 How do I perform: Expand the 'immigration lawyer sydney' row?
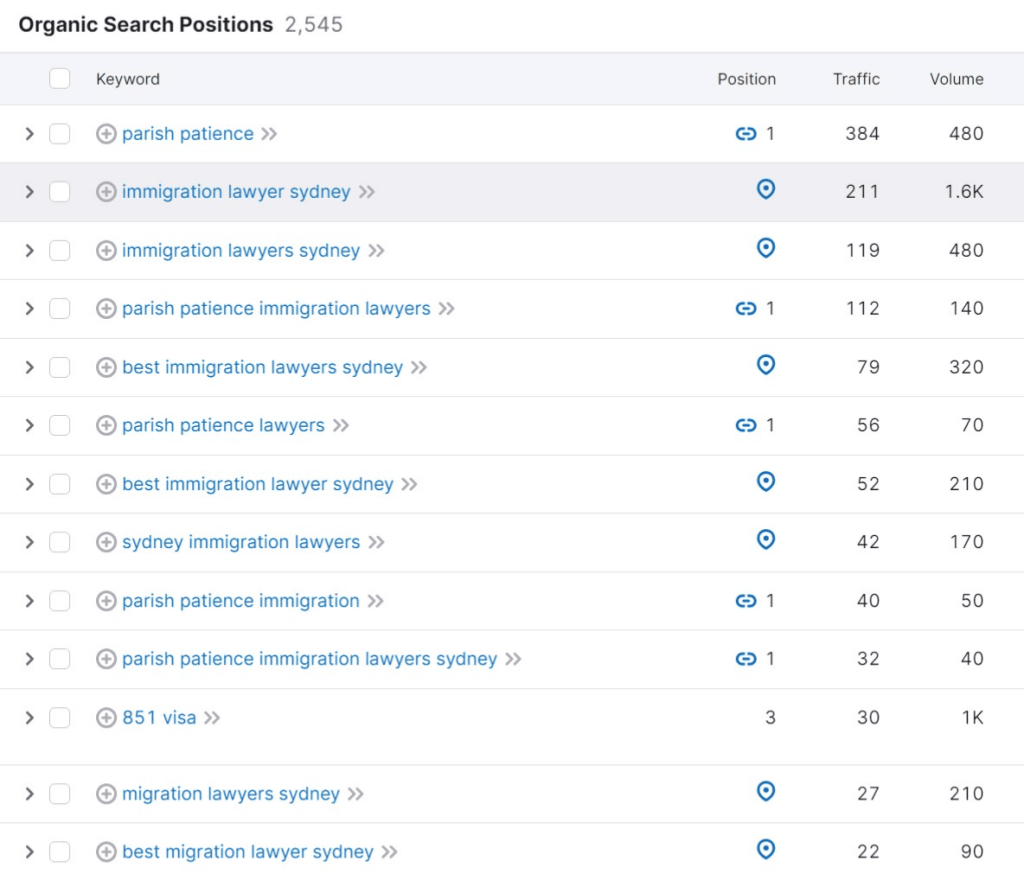[x=29, y=192]
